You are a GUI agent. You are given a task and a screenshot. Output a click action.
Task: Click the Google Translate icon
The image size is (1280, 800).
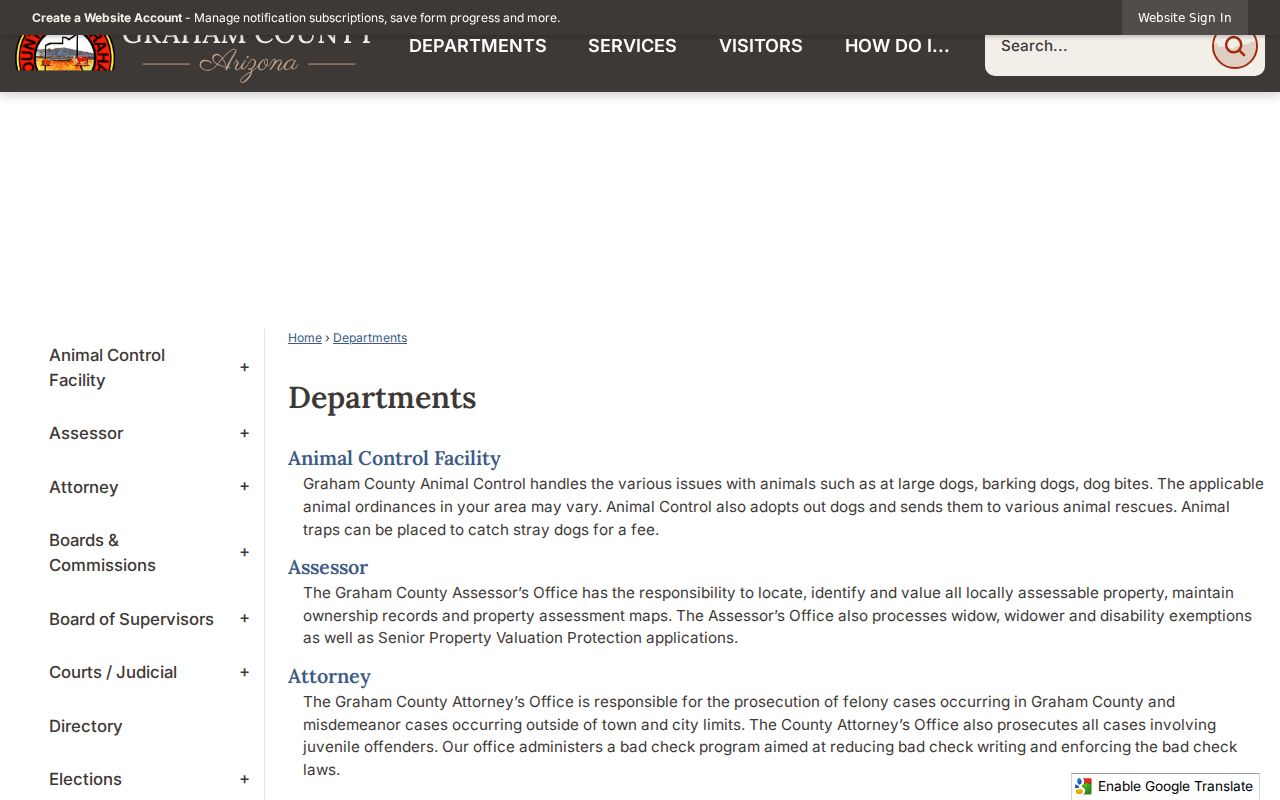(x=1084, y=786)
